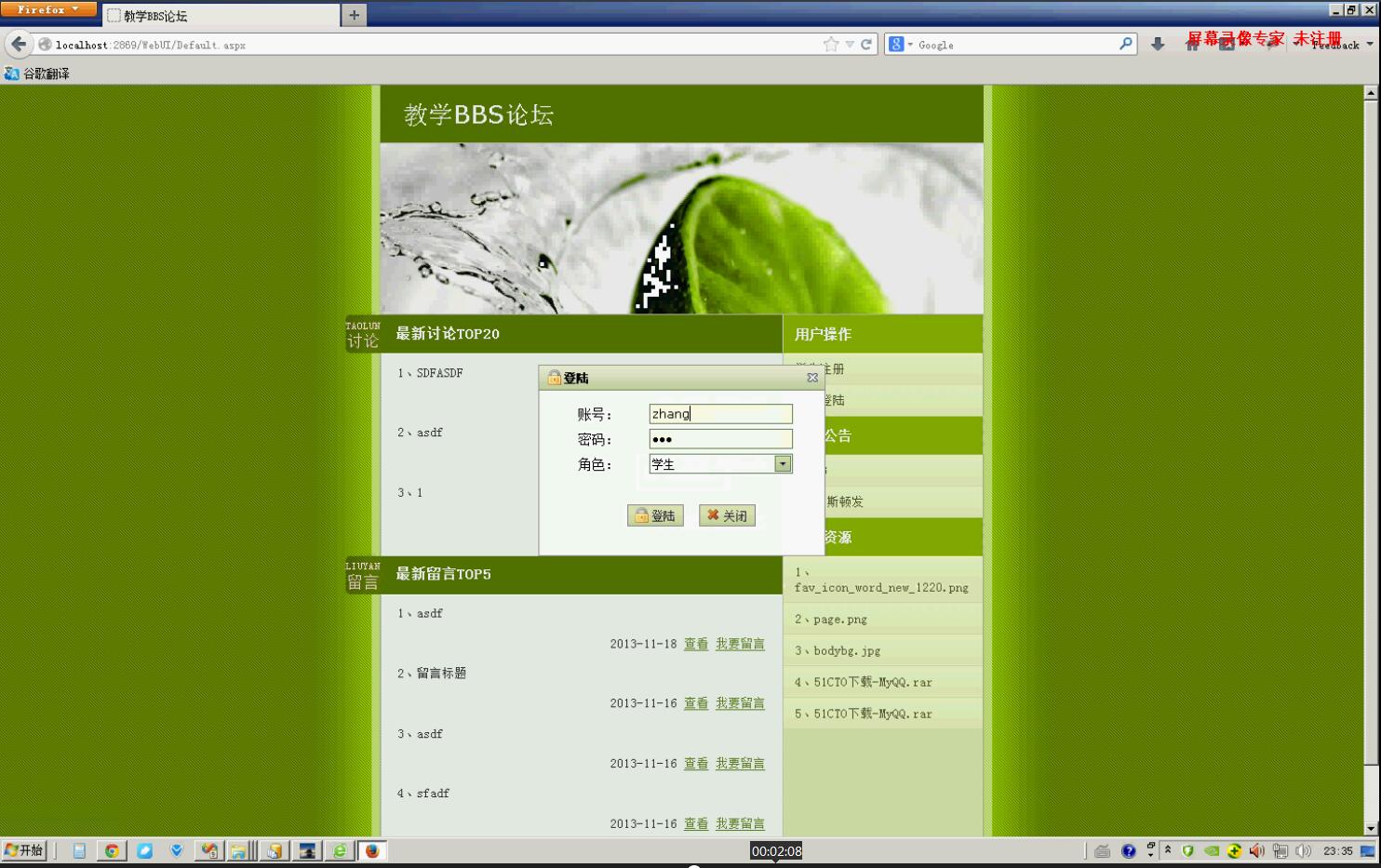Click the show desktop icon by clock

[x=1367, y=850]
